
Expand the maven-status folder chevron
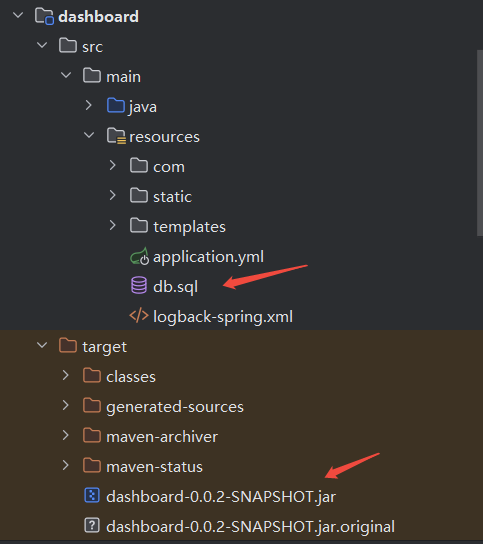(66, 465)
